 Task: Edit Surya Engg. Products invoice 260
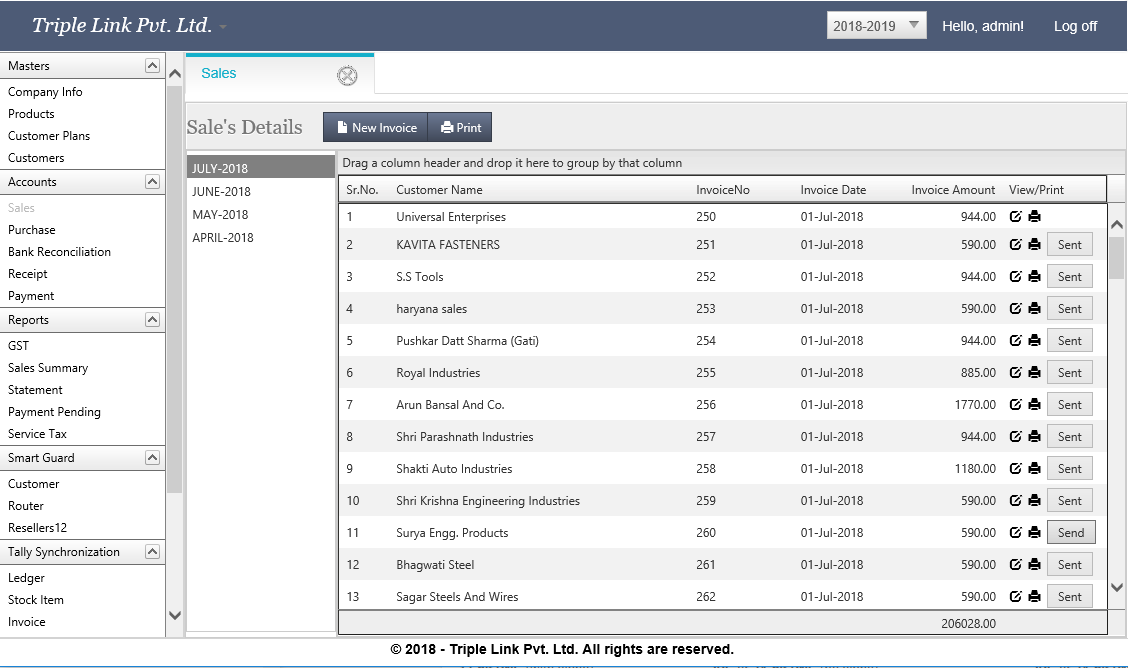point(1015,532)
